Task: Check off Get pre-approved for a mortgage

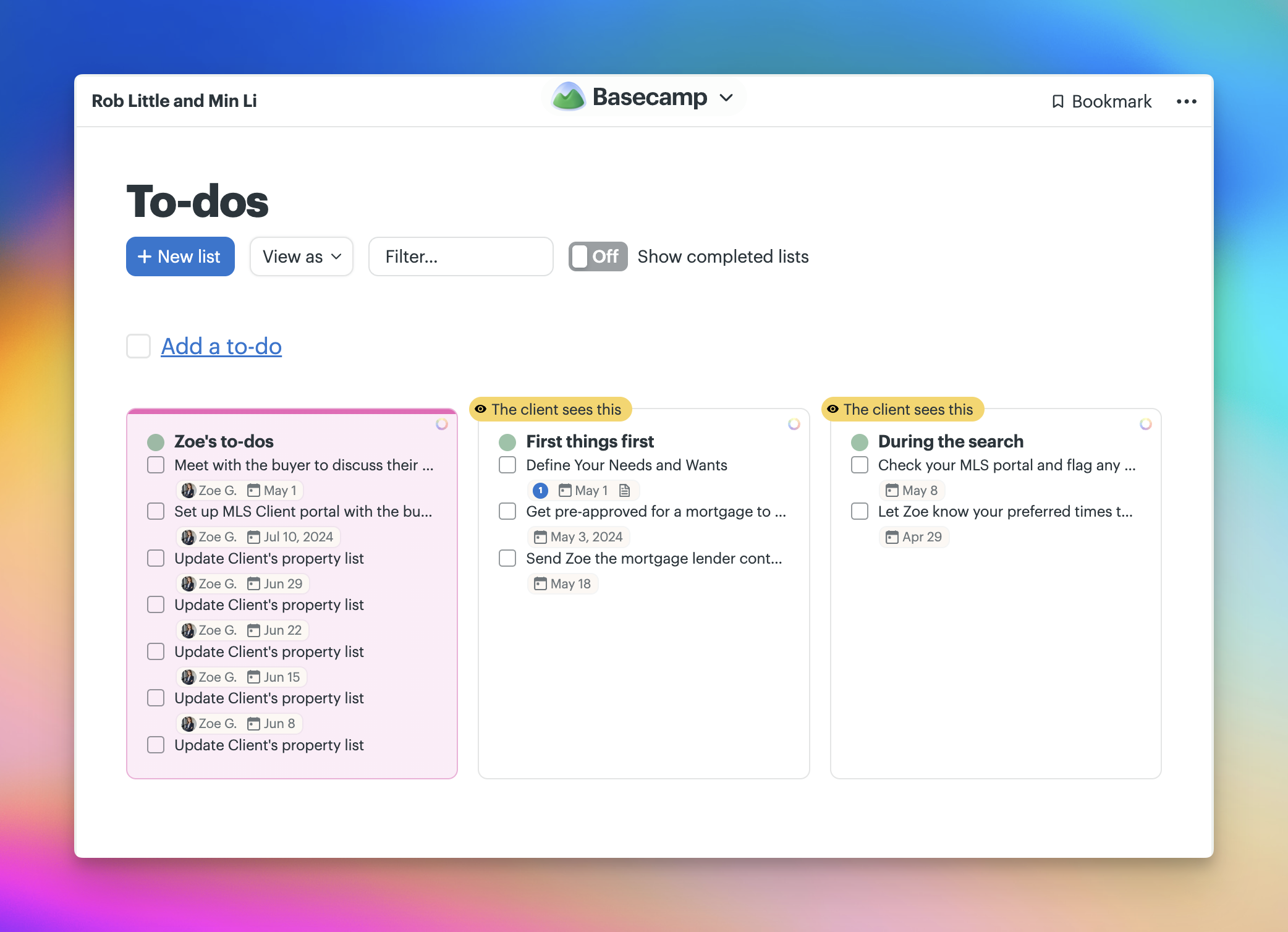Action: pos(507,511)
